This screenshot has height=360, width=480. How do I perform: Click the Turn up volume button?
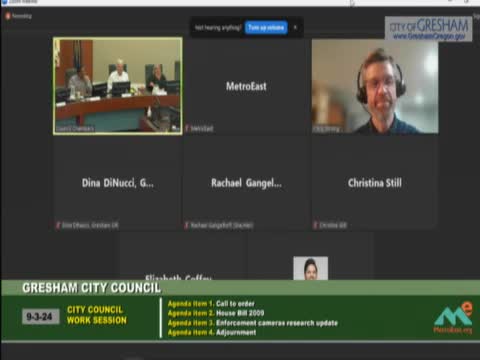click(x=266, y=27)
